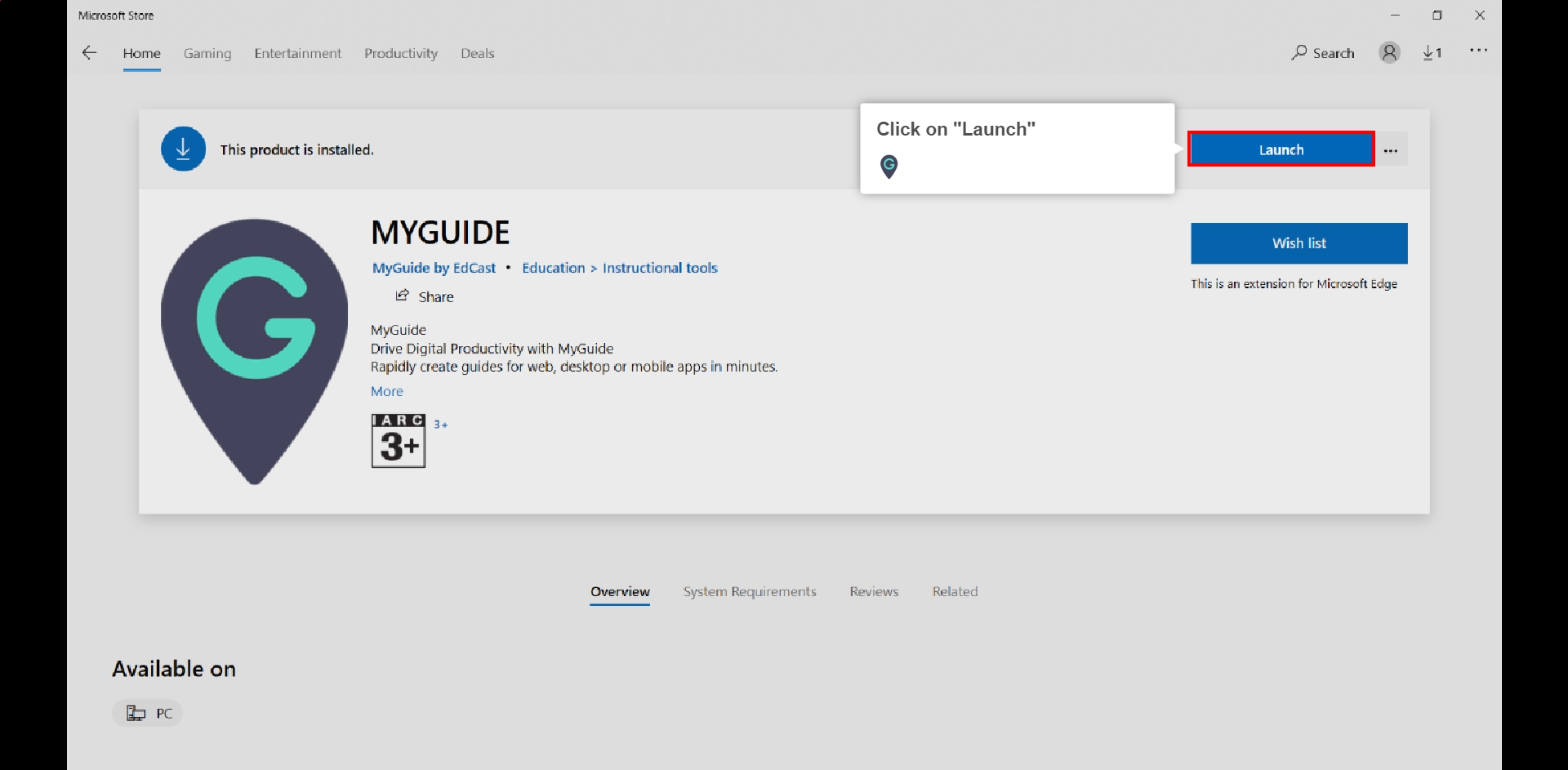Open the Deals tab

pyautogui.click(x=478, y=53)
